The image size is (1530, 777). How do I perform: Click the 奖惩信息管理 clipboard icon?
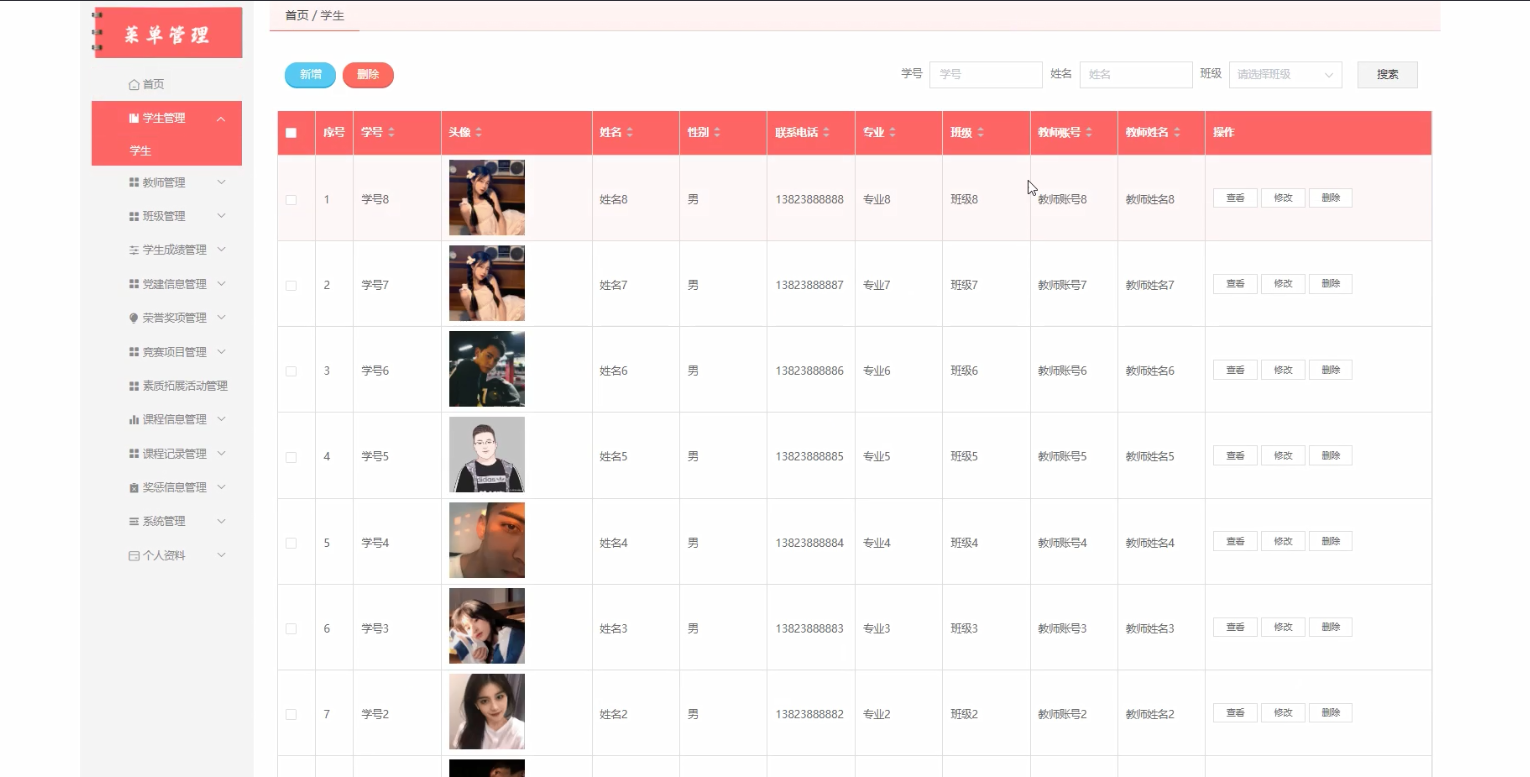[x=134, y=488]
